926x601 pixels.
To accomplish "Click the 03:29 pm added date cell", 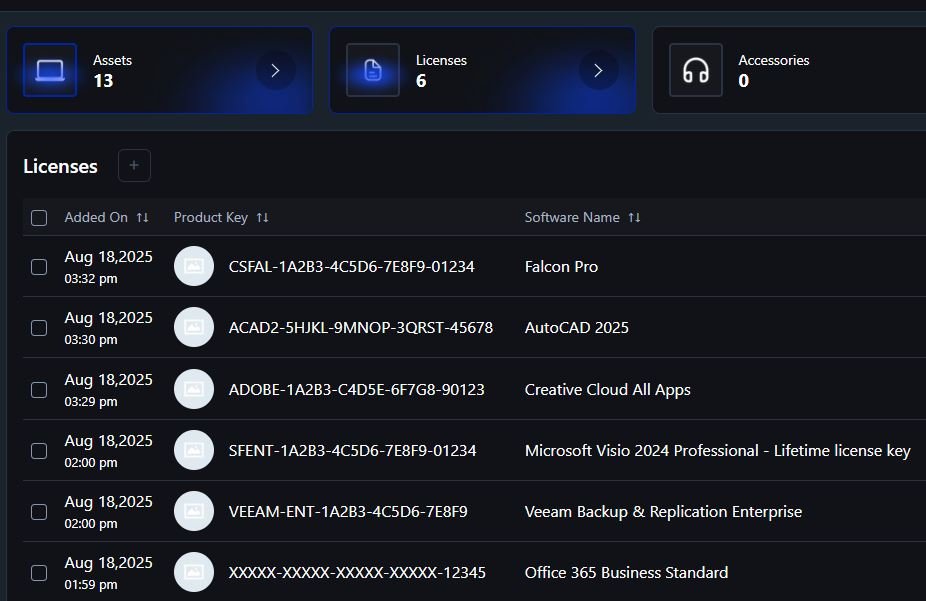I will click(x=108, y=390).
